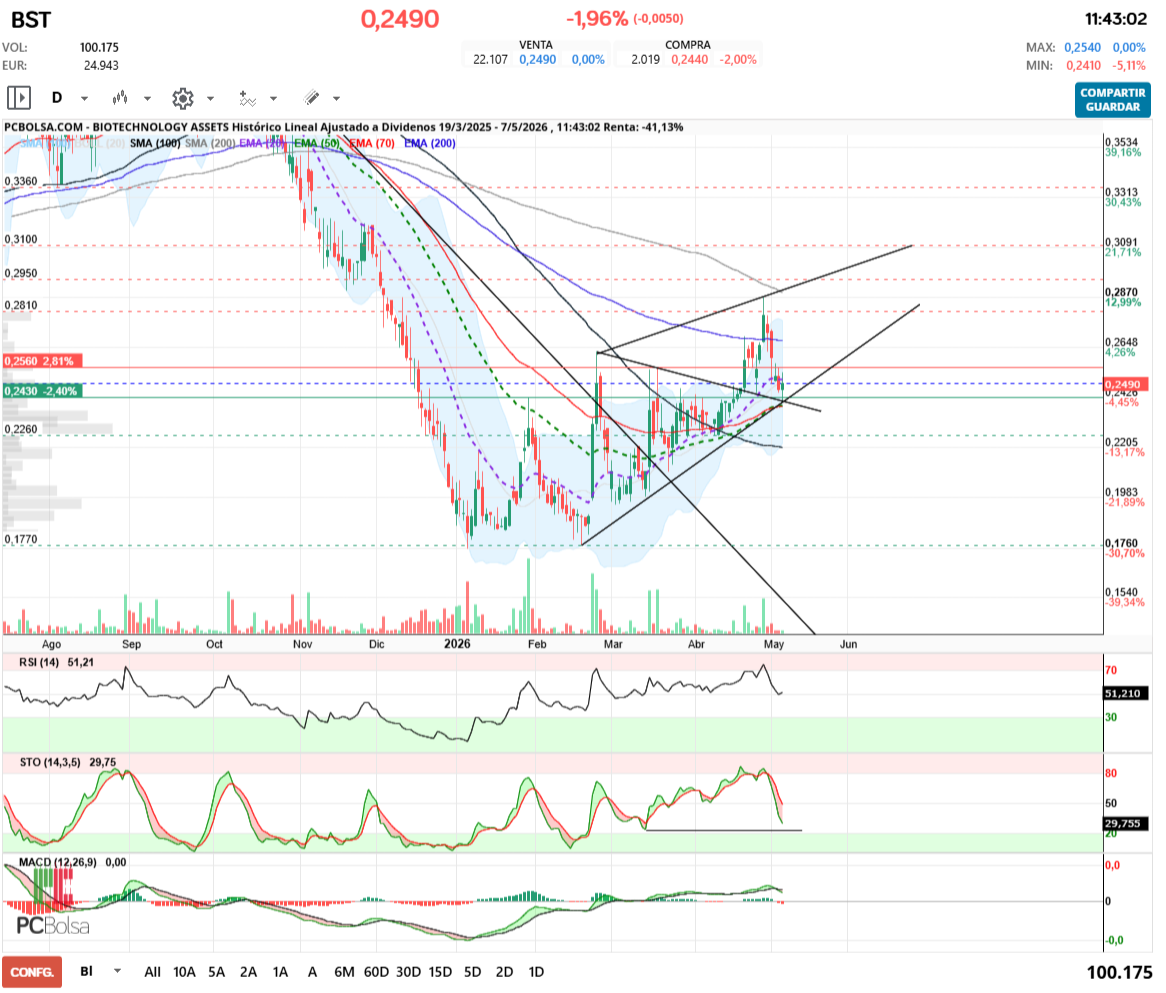Select the 10A time range
Screen dimensions: 1166x993
click(184, 971)
